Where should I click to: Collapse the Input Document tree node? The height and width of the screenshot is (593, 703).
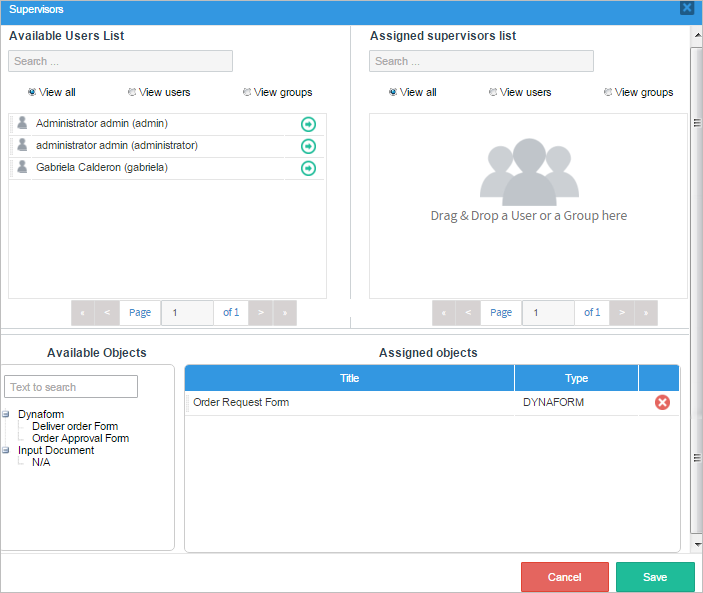point(6,450)
